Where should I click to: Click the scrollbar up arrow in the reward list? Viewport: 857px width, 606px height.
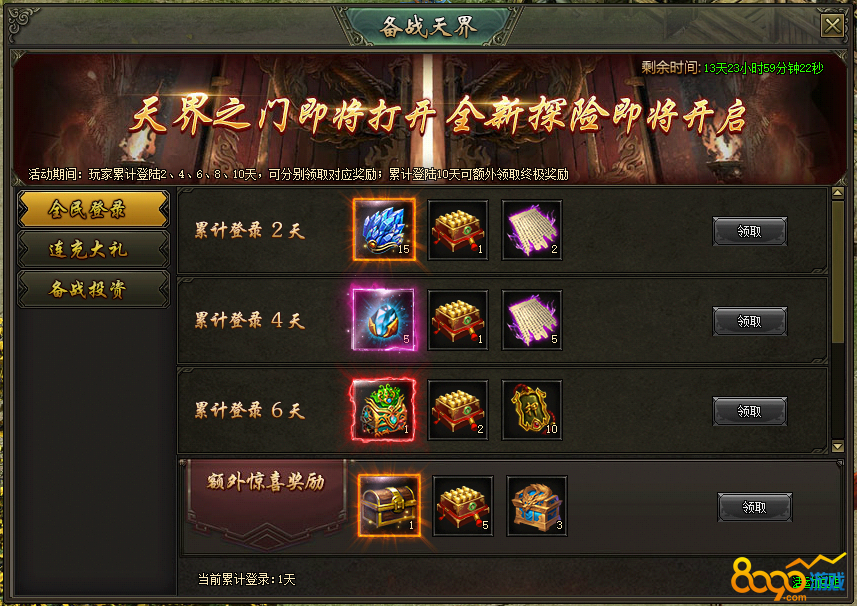coord(837,193)
